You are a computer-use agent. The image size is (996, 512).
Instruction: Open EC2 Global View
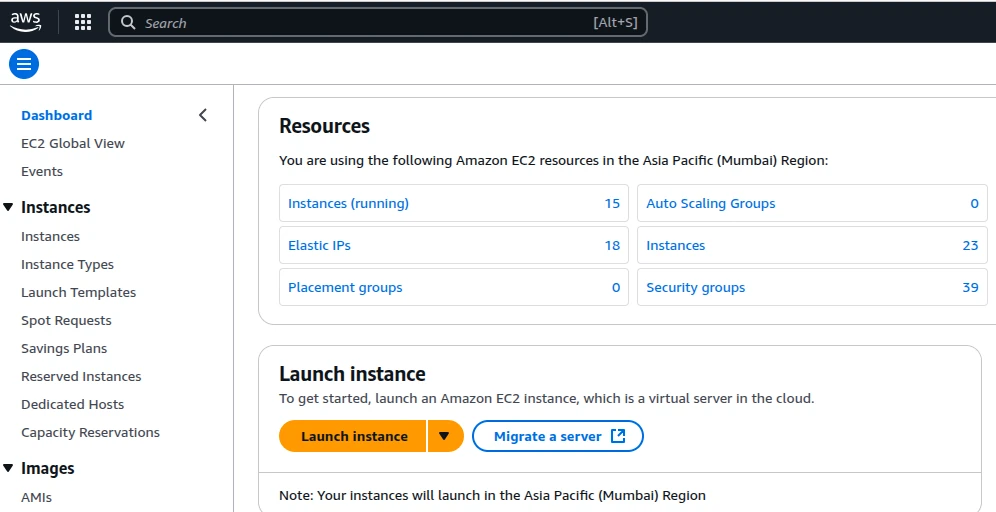(73, 144)
